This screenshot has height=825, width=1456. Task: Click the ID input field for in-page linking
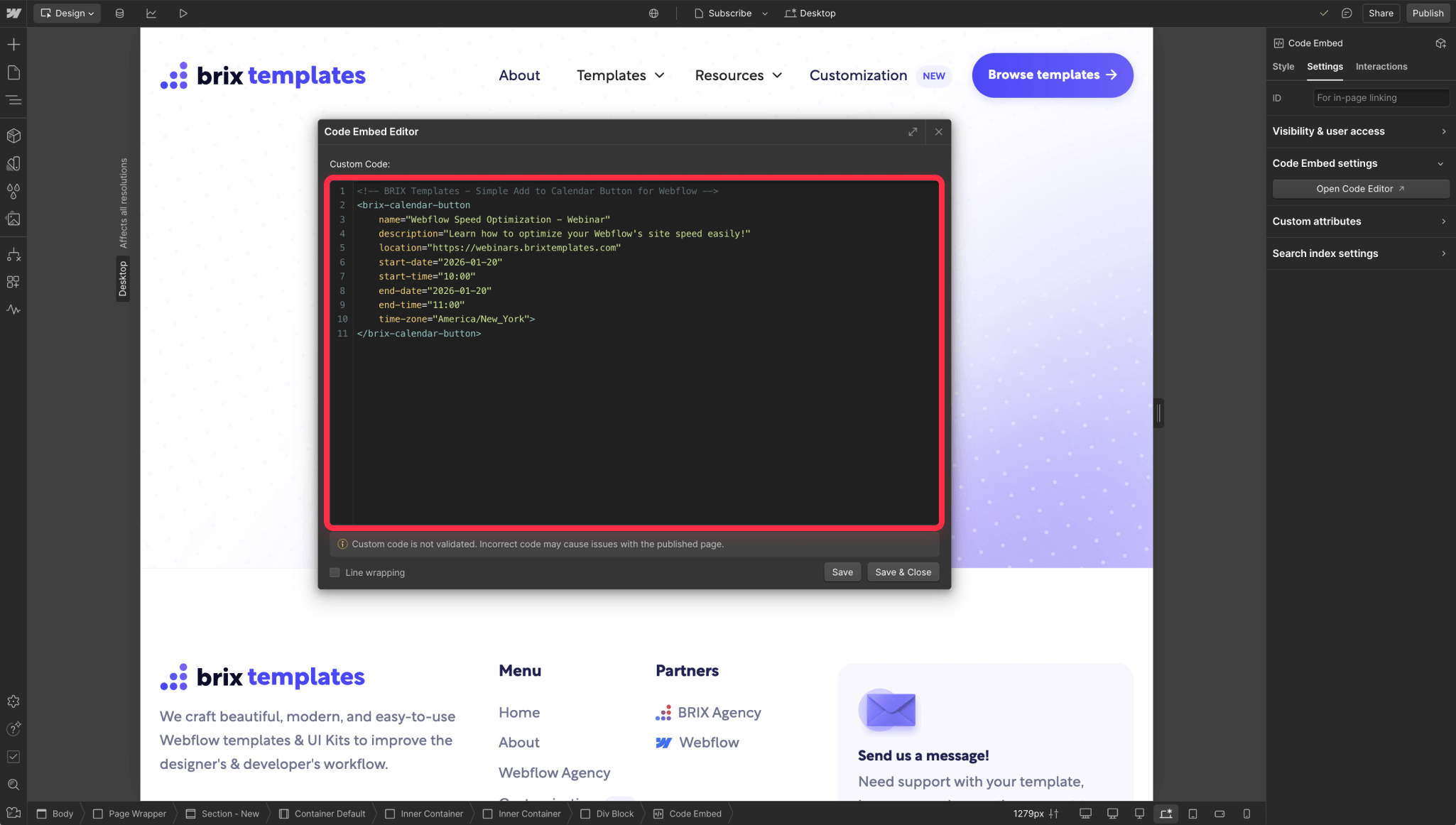[x=1381, y=98]
